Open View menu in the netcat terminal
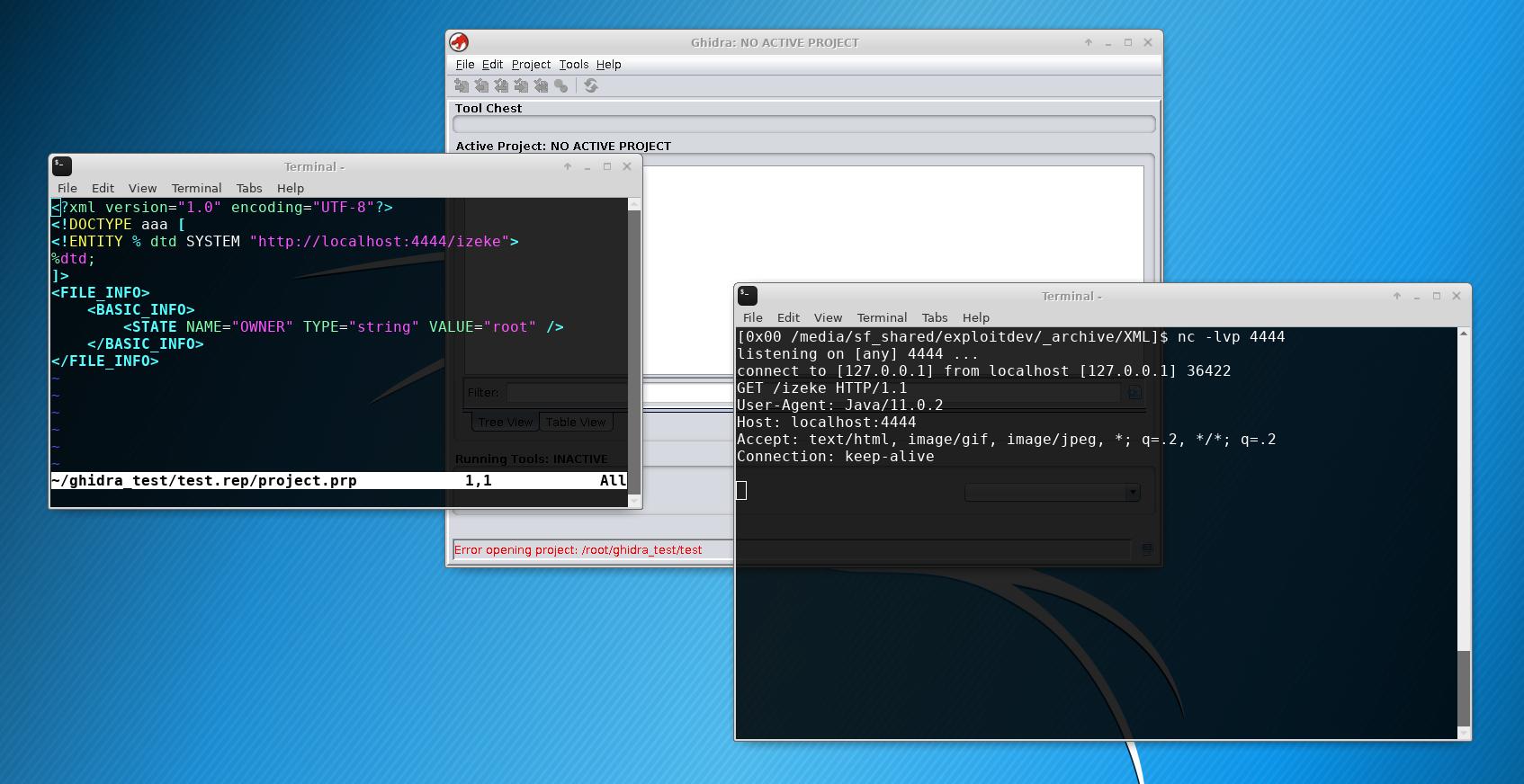This screenshot has width=1524, height=784. point(828,317)
